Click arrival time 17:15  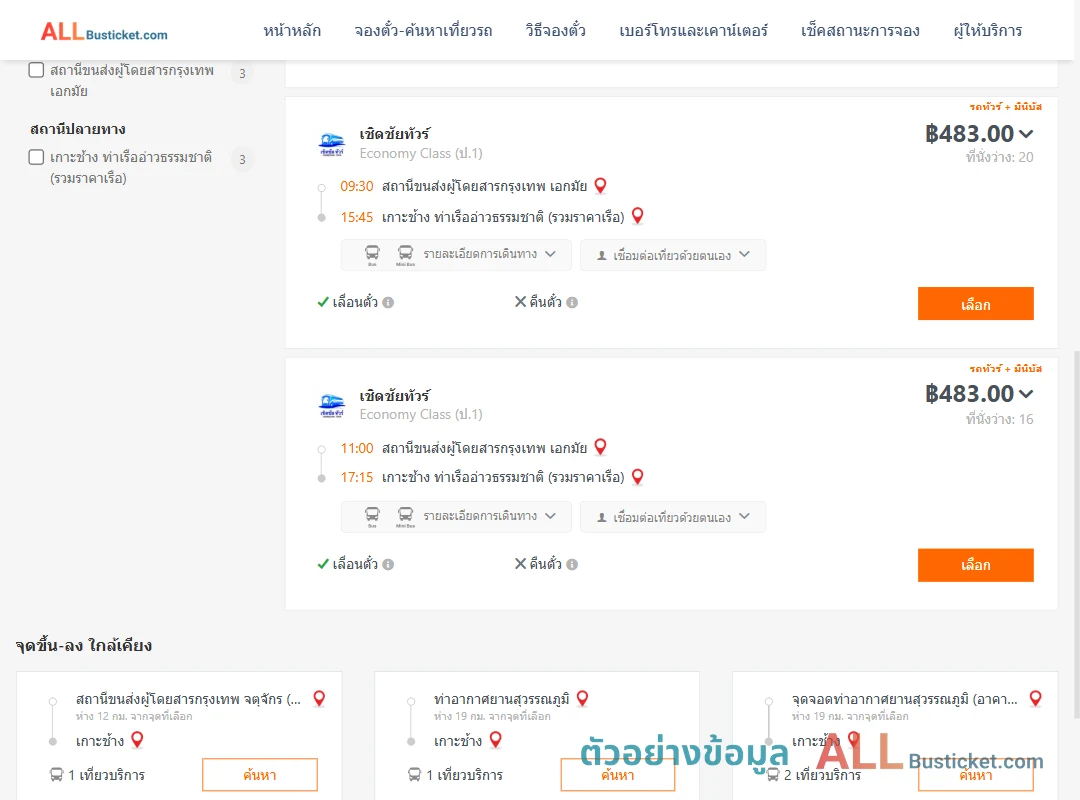click(357, 478)
